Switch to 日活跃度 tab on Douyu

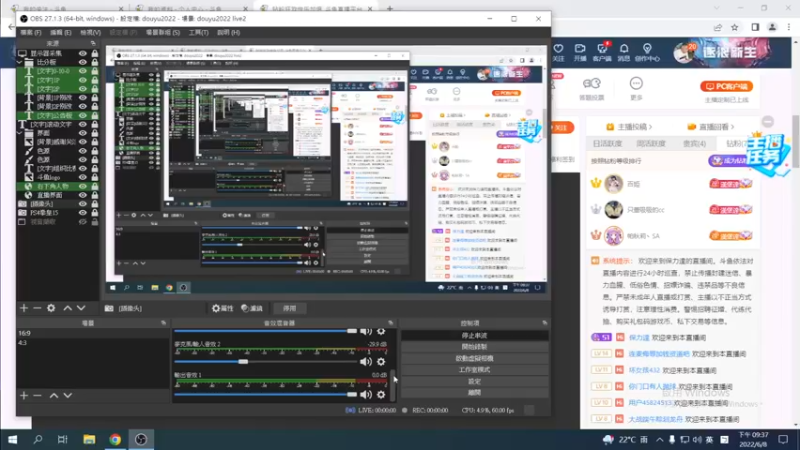[x=607, y=144]
